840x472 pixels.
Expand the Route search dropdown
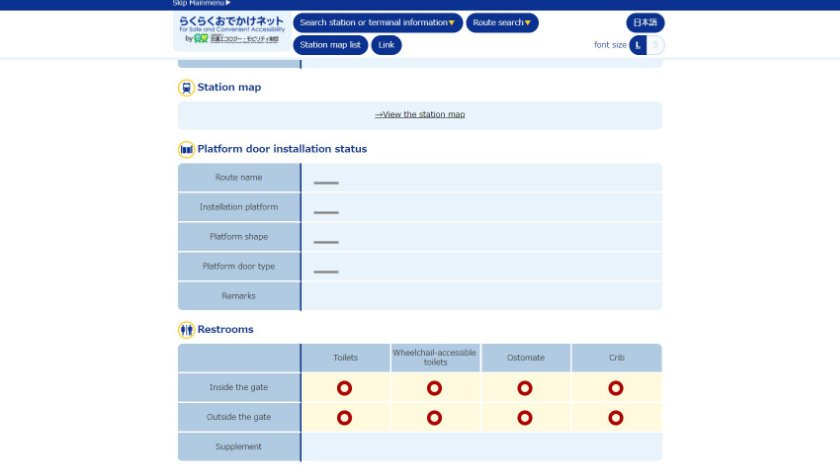502,23
